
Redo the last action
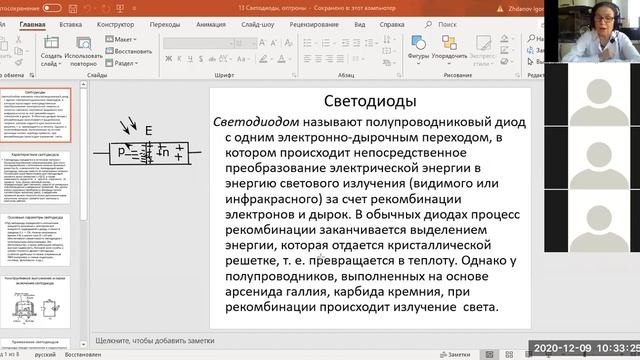[106, 8]
